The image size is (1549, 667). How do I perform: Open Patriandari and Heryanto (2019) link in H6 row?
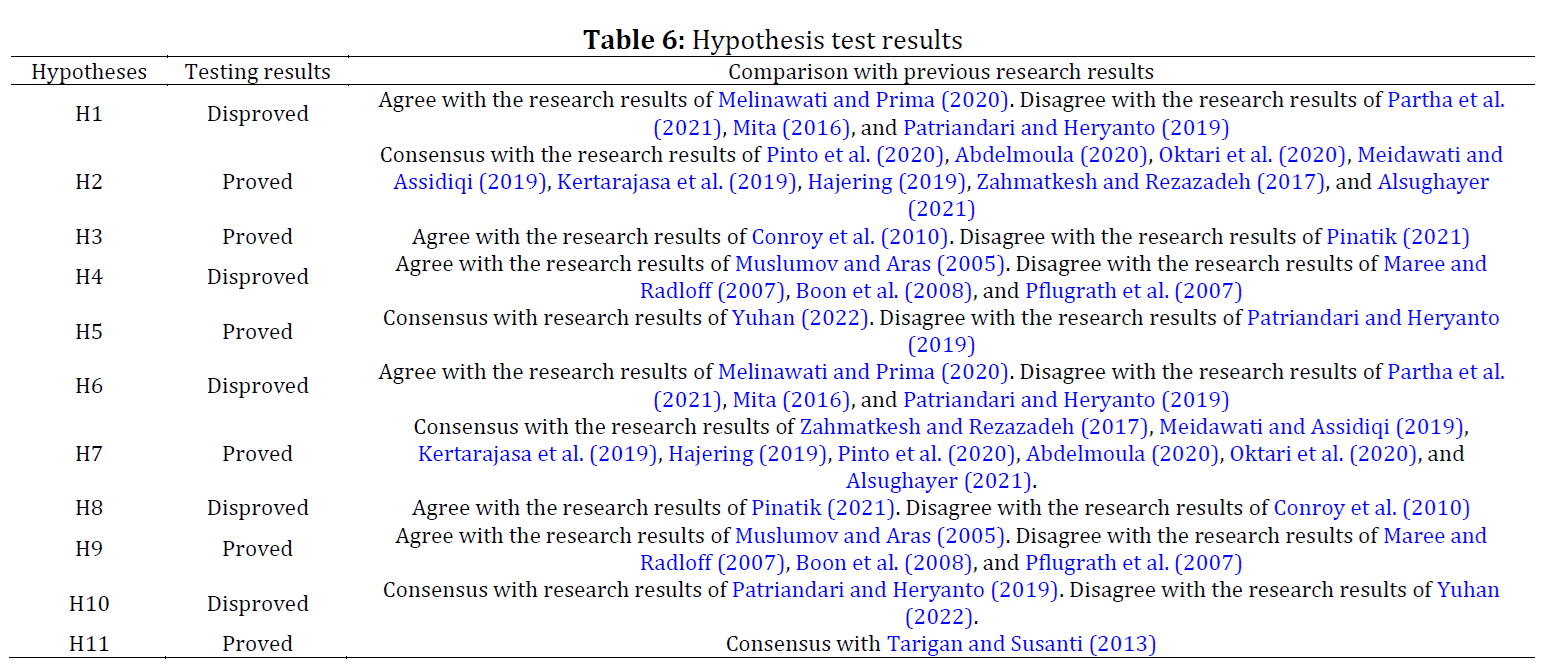[1066, 399]
